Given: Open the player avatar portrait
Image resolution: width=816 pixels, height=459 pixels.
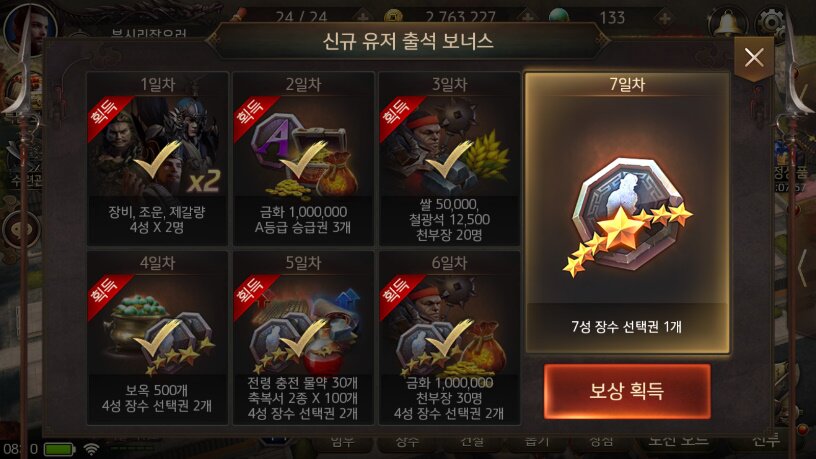Looking at the screenshot, I should point(30,29).
